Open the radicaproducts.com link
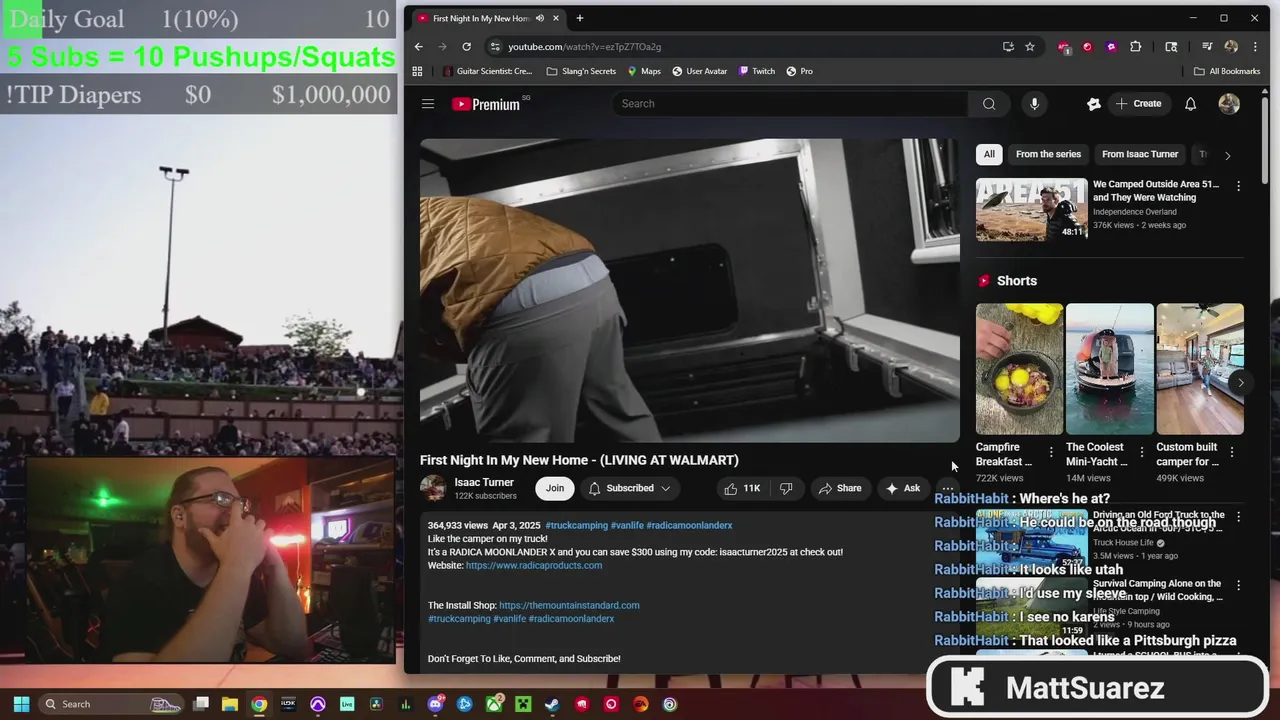The width and height of the screenshot is (1280, 720). coord(534,565)
